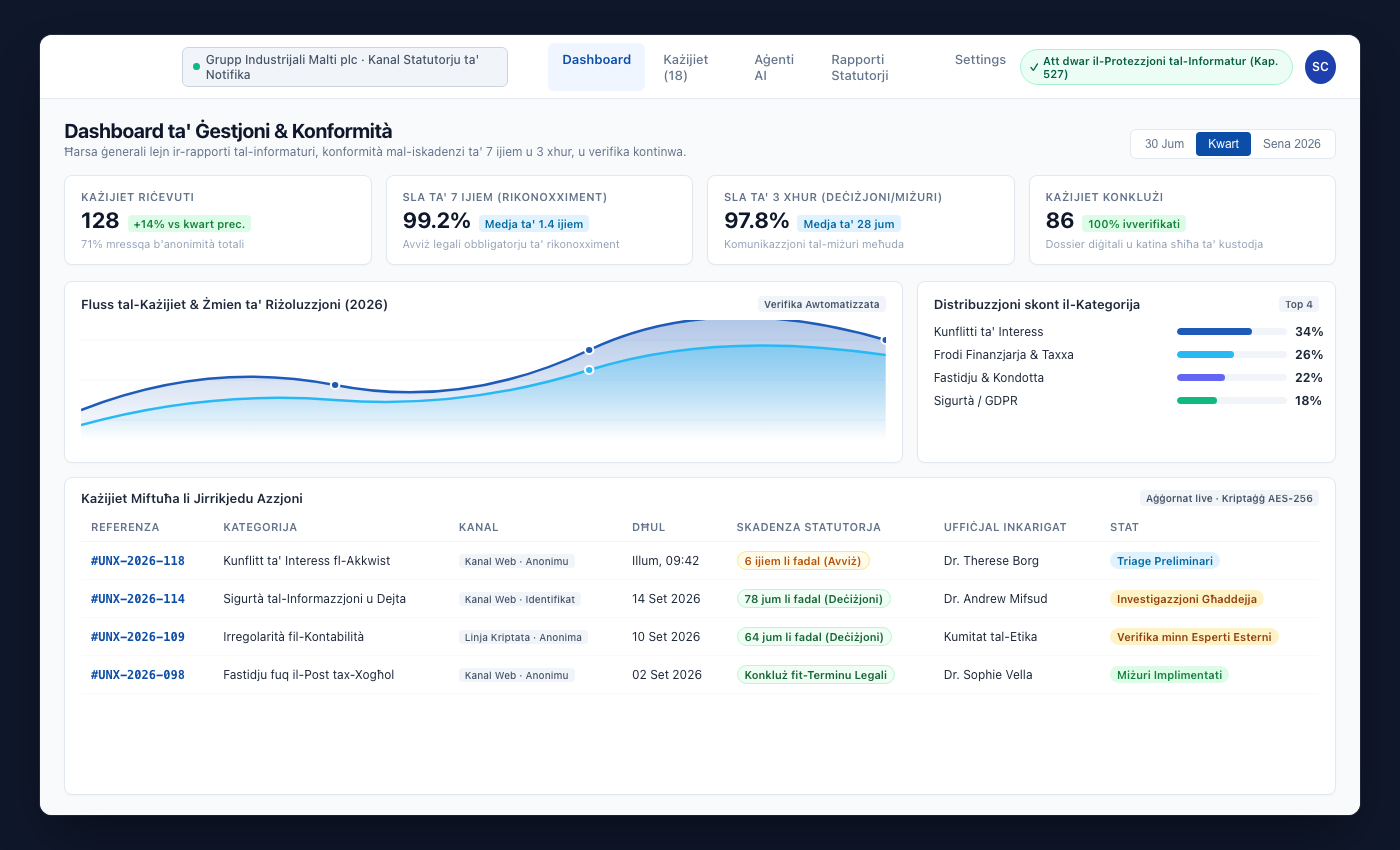Click the Miżuri Implimentati status badge

tap(1169, 675)
